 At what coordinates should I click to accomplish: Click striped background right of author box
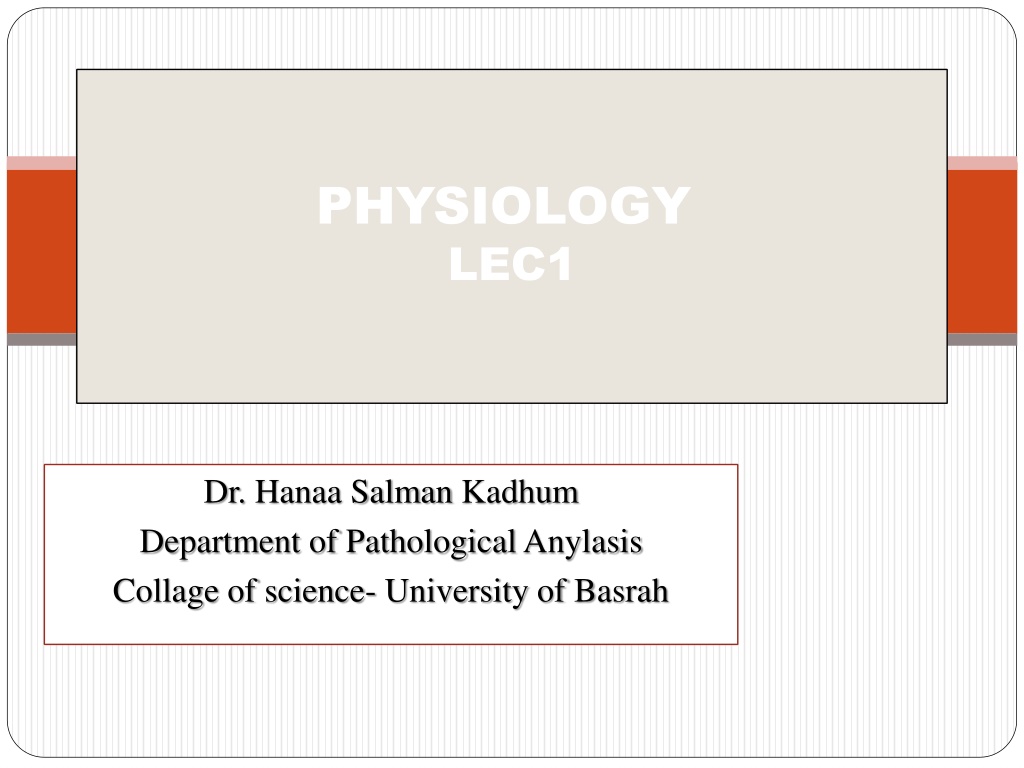(x=875, y=555)
